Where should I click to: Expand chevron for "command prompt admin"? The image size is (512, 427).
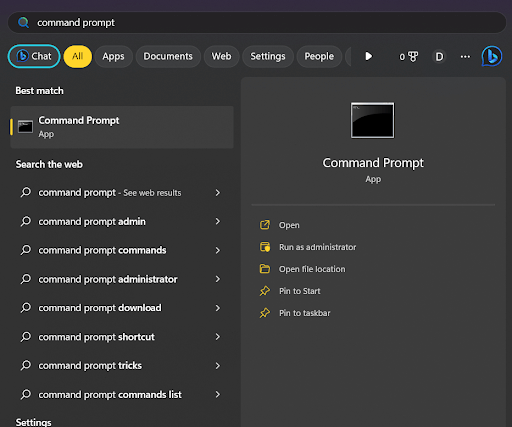pos(218,222)
